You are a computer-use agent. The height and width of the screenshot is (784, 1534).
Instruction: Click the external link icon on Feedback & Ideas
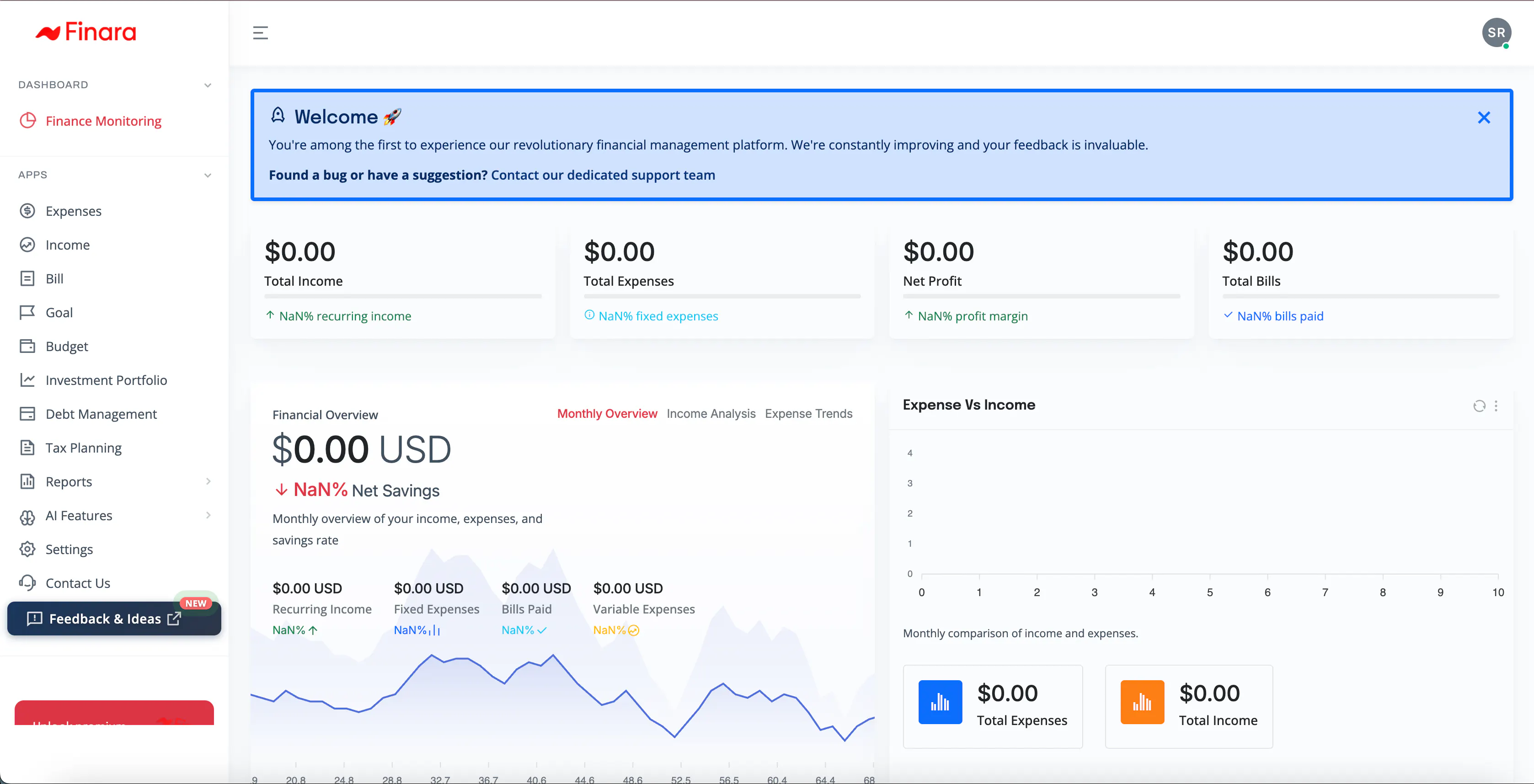[174, 619]
